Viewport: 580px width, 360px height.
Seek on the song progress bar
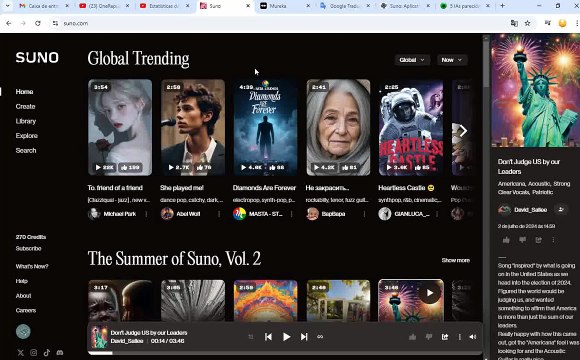coord(285,353)
